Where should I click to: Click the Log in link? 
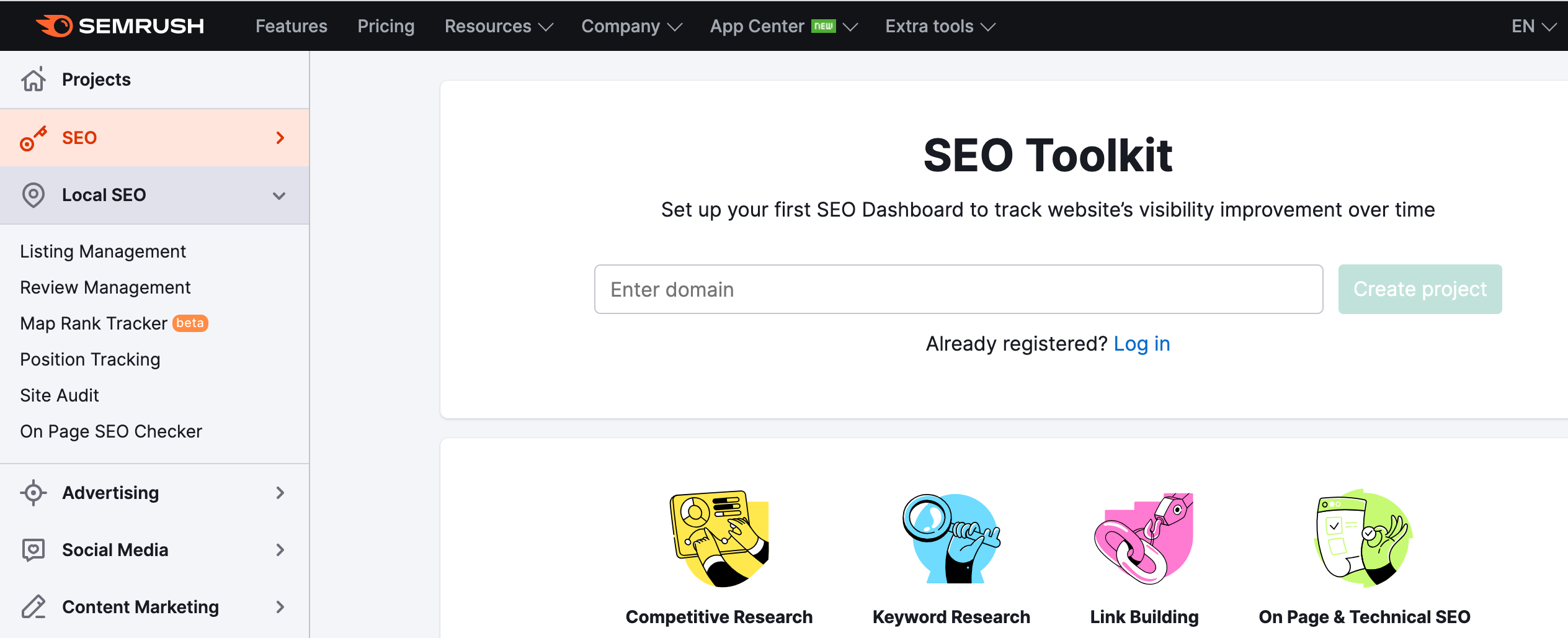(1142, 343)
